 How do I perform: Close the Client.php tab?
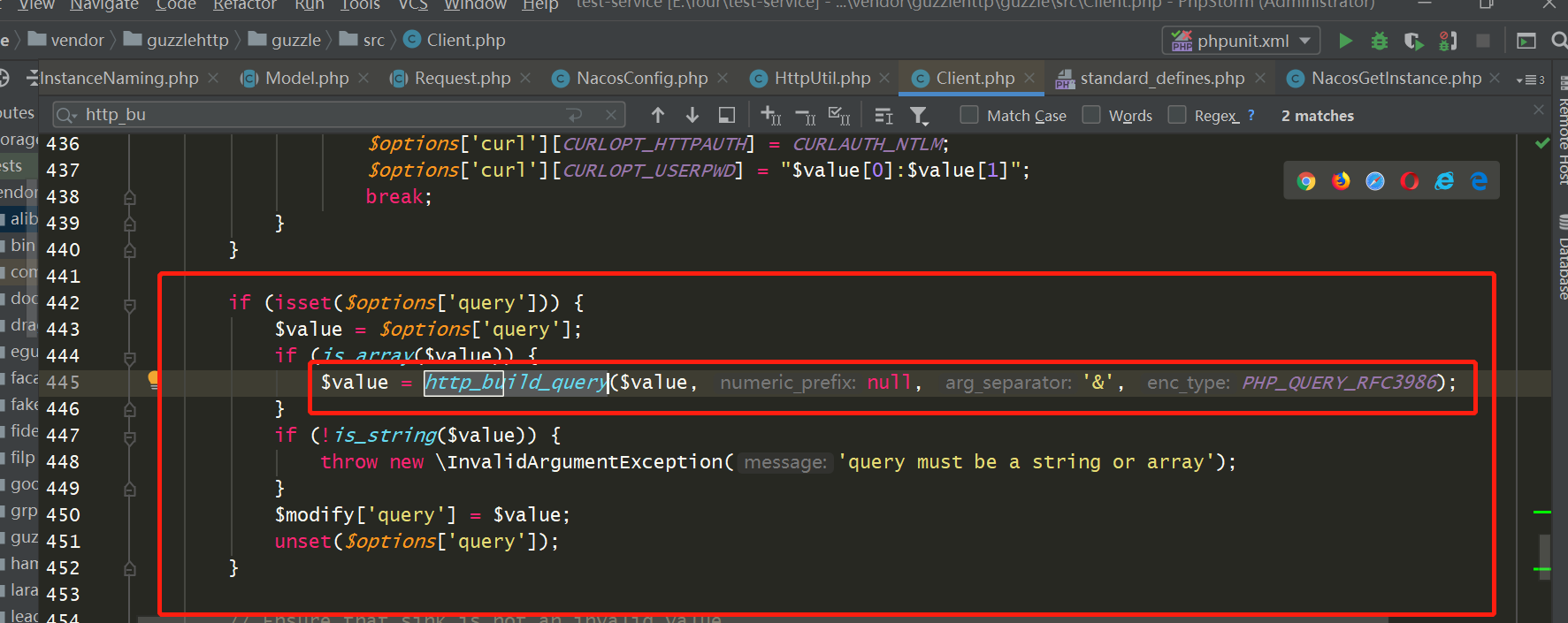pyautogui.click(x=1029, y=78)
